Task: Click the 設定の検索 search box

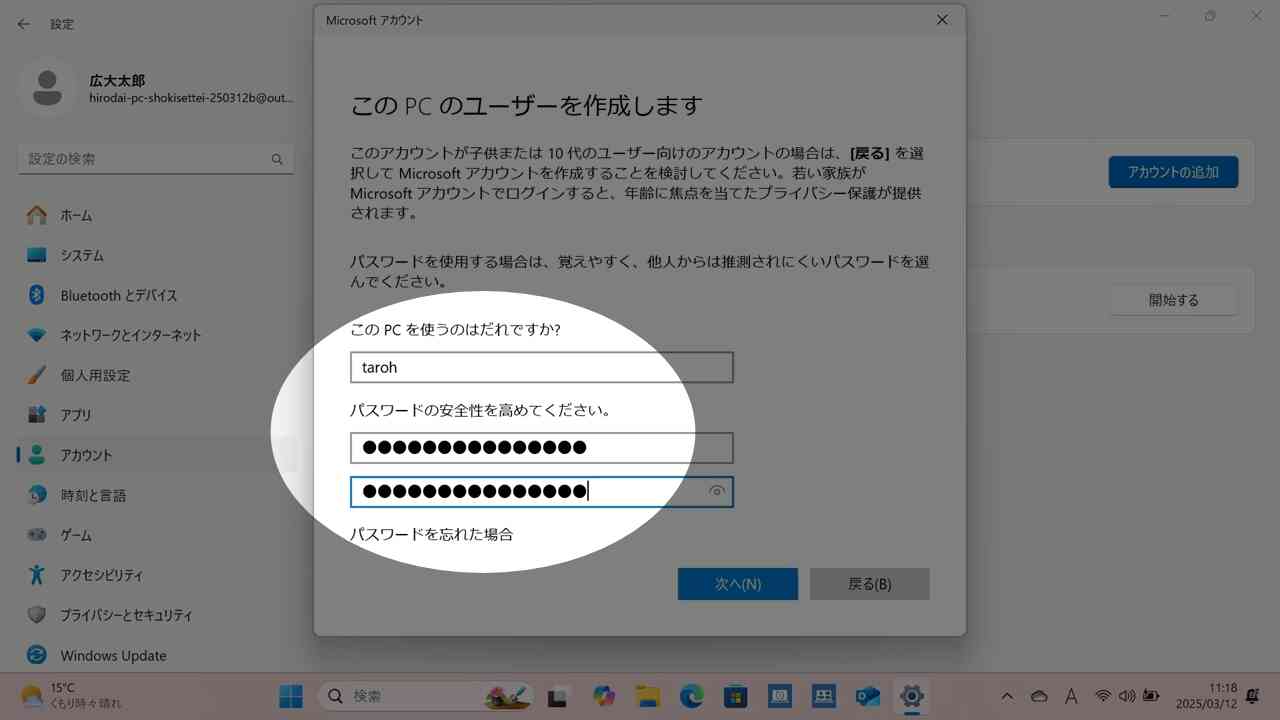Action: click(156, 159)
